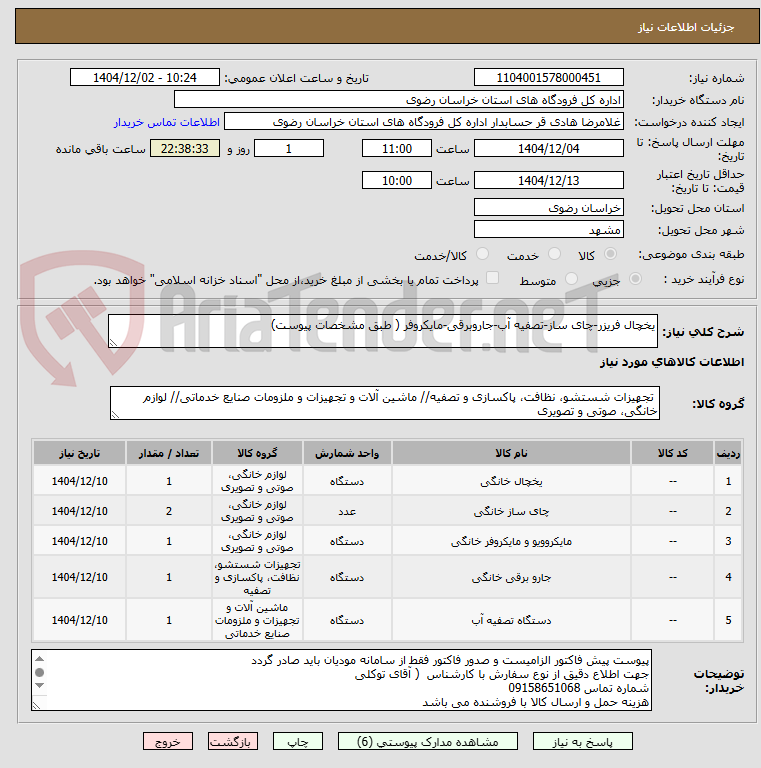Click scroll up arrow in buyer notes
The height and width of the screenshot is (768, 761).
click(40, 659)
